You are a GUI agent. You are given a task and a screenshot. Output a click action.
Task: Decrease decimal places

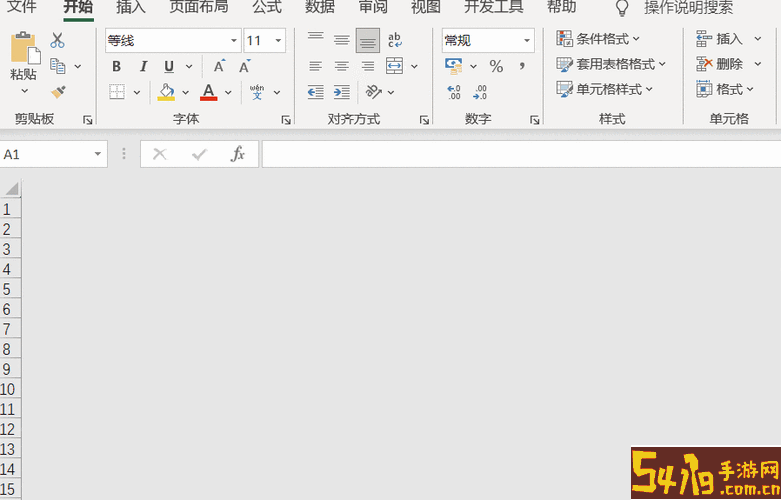tap(481, 92)
